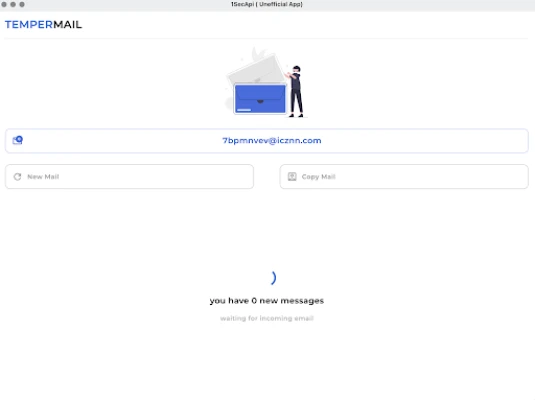Close the 1SecApi window
Viewport: 535px width, 400px height.
tap(4, 4)
